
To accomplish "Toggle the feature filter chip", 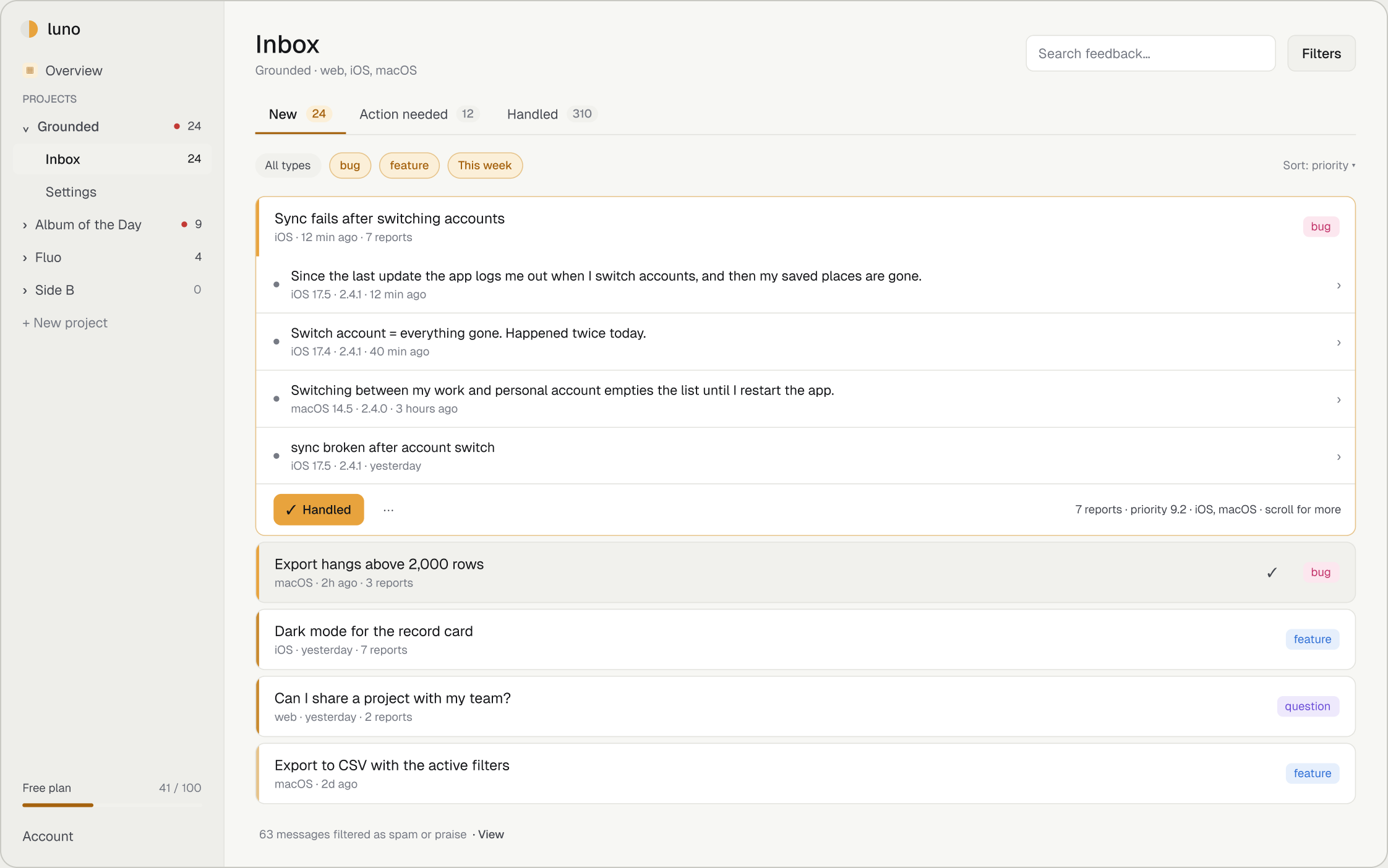I will tap(409, 166).
